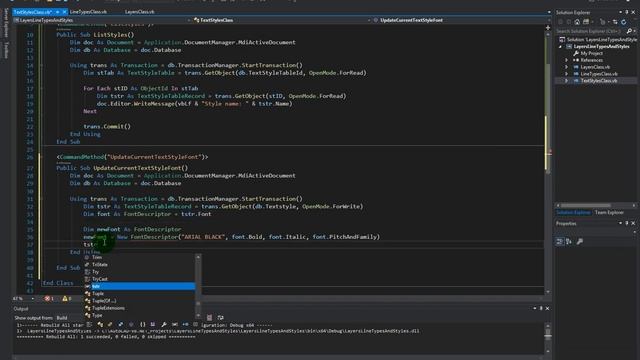This screenshot has height=360, width=640.
Task: Click the Home icon in Solution Explorer
Action: coord(577,22)
